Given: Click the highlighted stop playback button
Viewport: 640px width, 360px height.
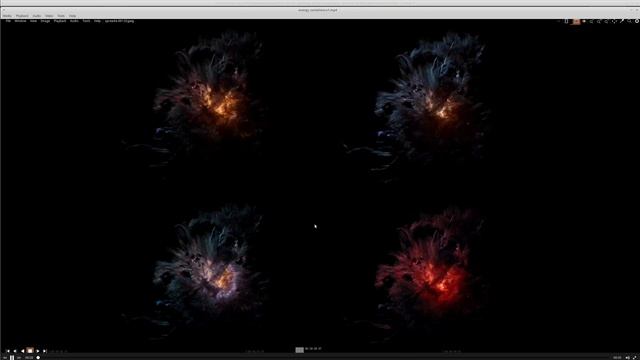Looking at the screenshot, I should [x=30, y=351].
